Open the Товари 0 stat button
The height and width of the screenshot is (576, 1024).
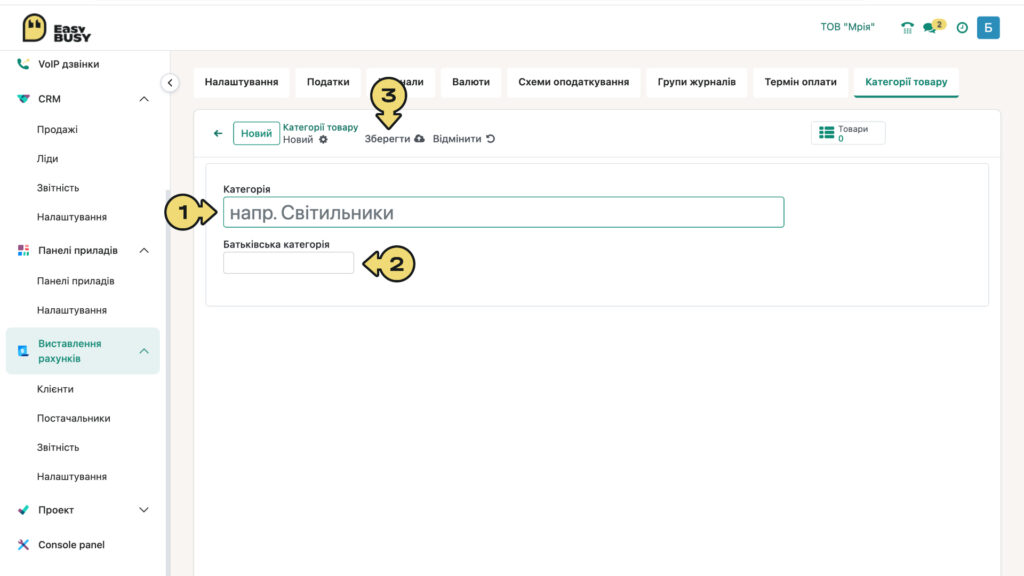(x=848, y=133)
